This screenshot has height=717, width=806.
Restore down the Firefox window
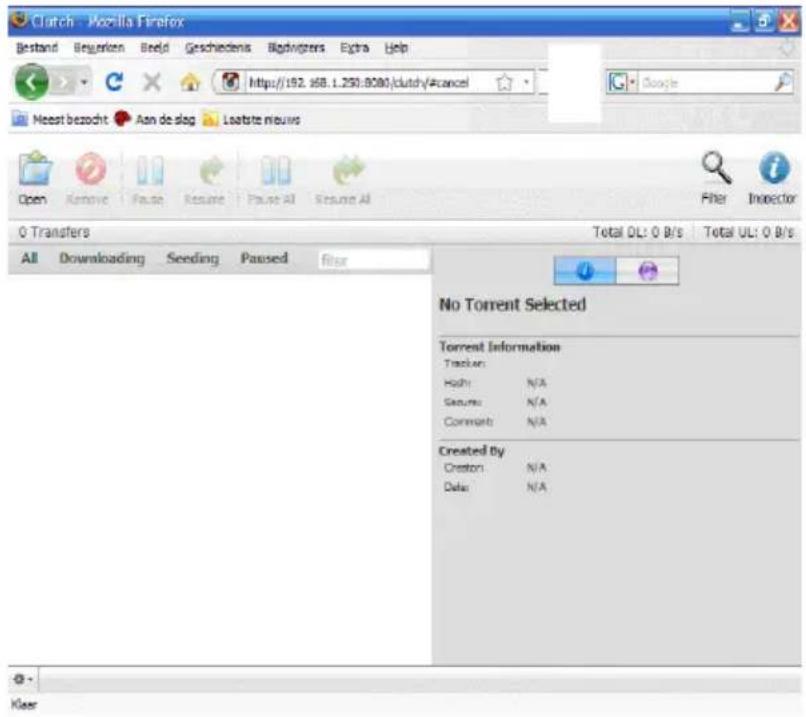(764, 22)
